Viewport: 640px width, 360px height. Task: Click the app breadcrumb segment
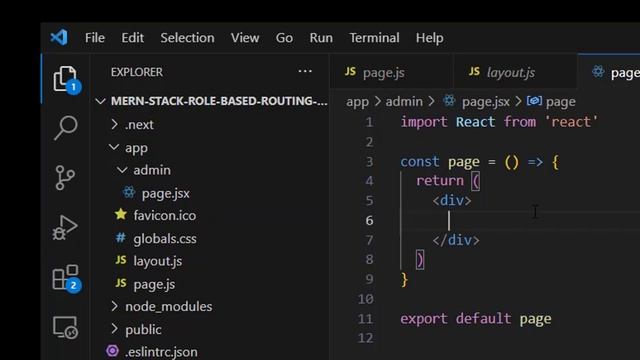click(357, 101)
